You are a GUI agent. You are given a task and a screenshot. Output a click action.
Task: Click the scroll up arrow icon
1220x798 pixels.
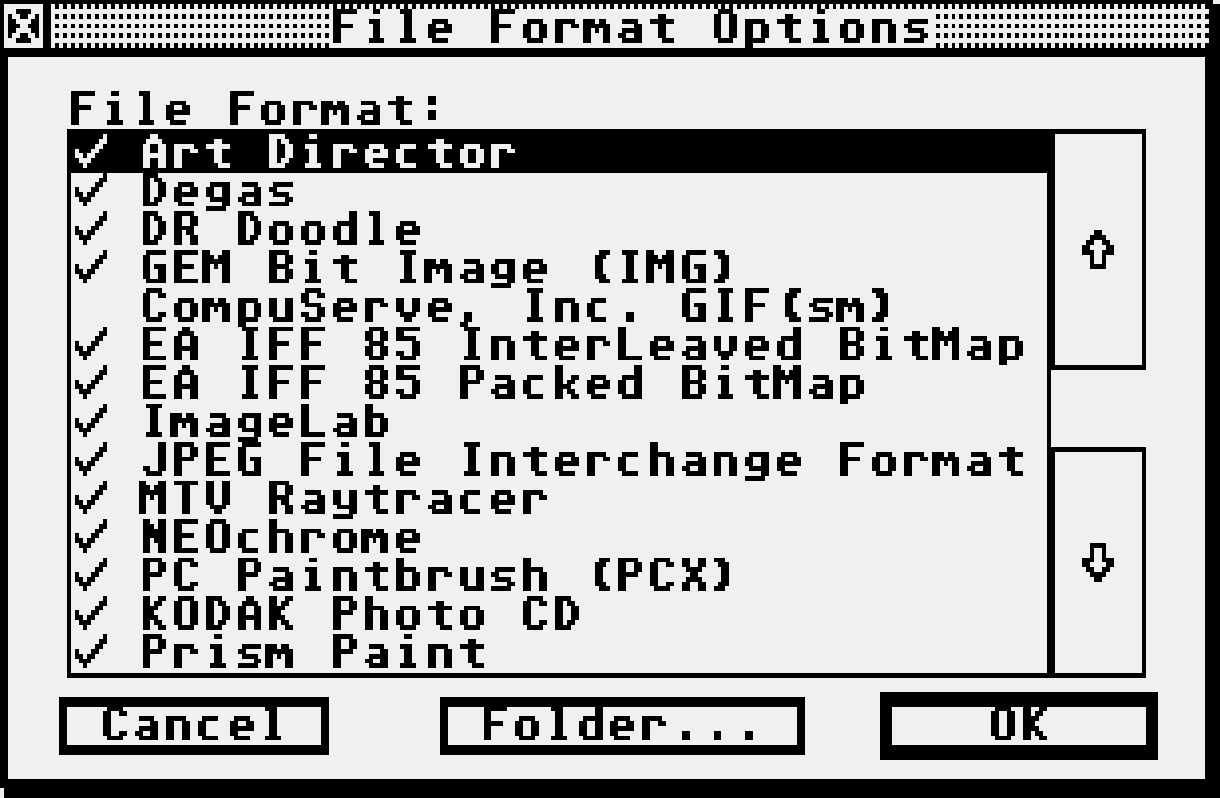coord(1099,249)
